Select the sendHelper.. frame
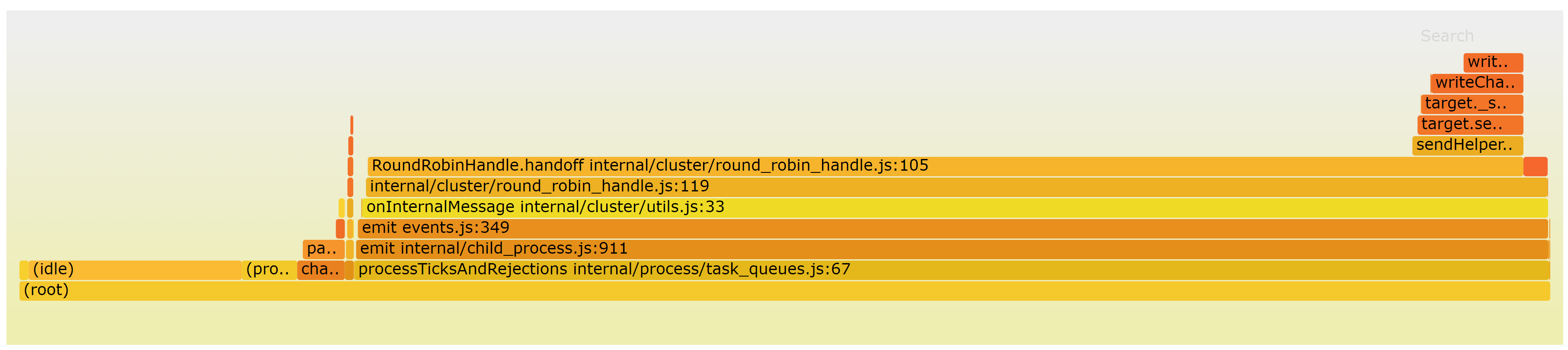The image size is (1568, 350). [1468, 146]
